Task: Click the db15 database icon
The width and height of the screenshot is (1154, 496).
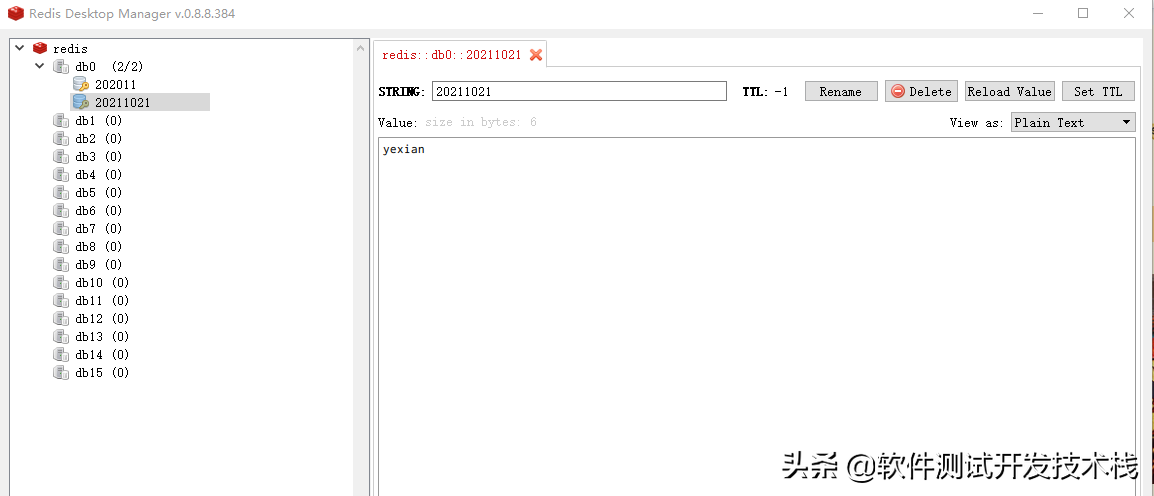Action: pyautogui.click(x=61, y=372)
